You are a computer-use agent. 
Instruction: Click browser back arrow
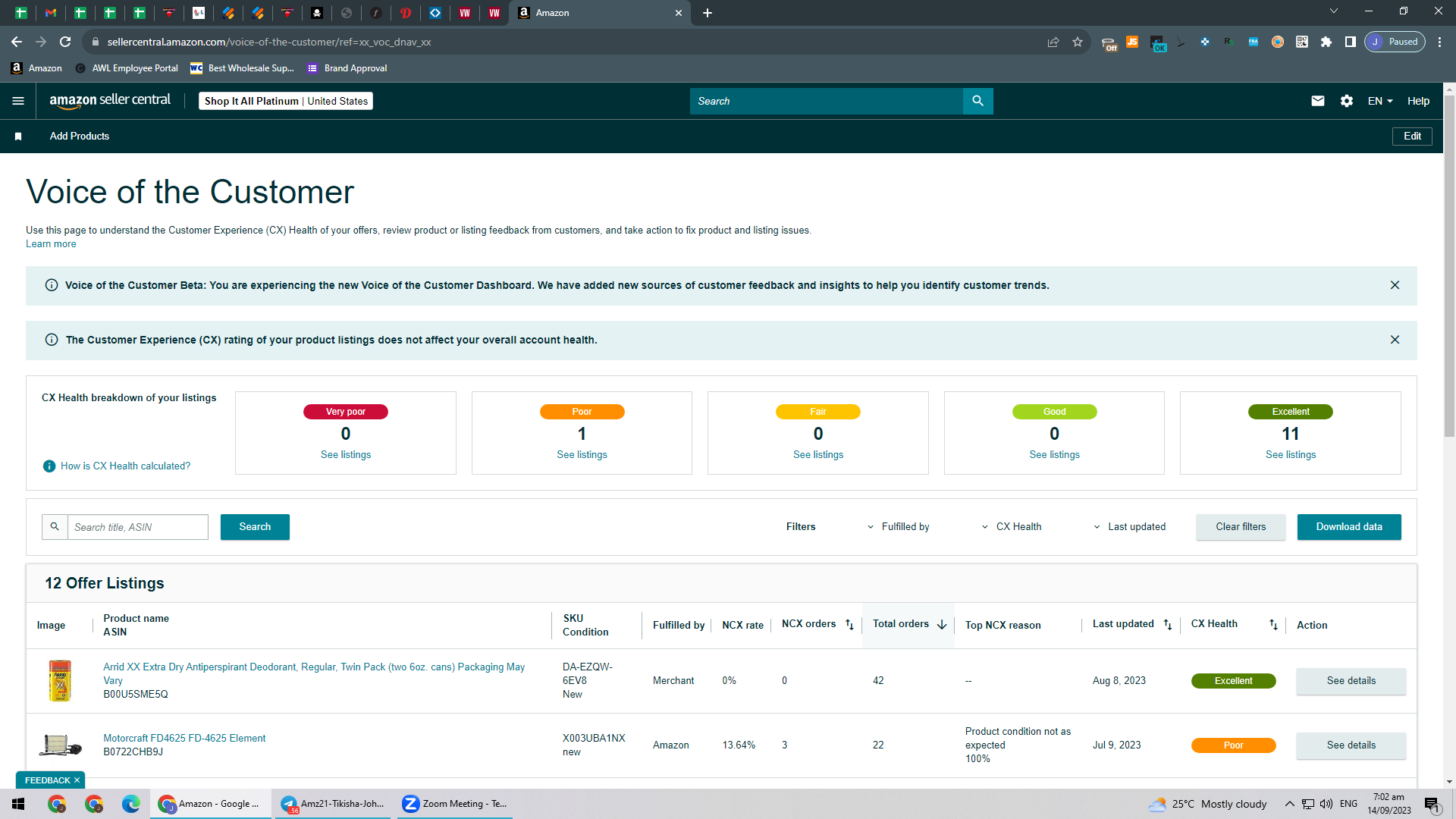[17, 42]
